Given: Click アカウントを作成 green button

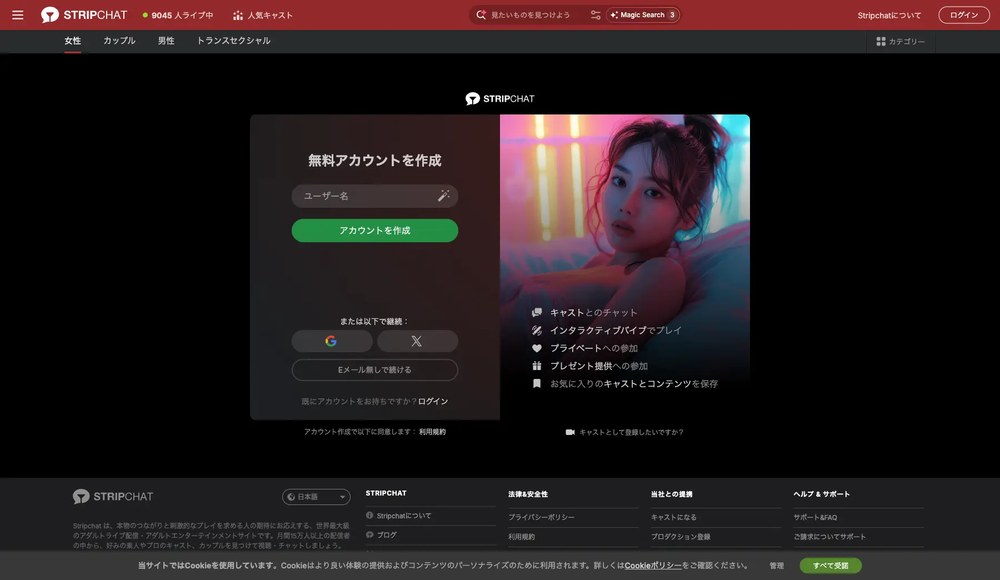Looking at the screenshot, I should click(374, 230).
